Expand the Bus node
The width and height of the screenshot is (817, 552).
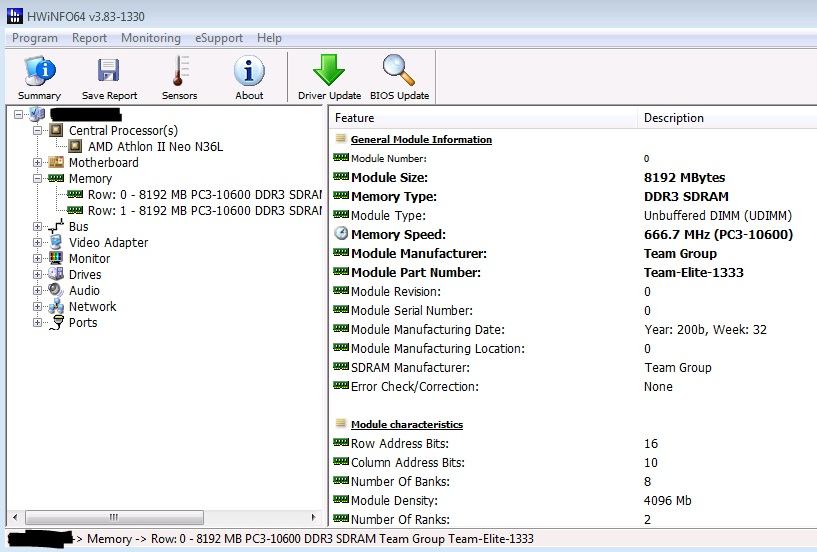(38, 226)
